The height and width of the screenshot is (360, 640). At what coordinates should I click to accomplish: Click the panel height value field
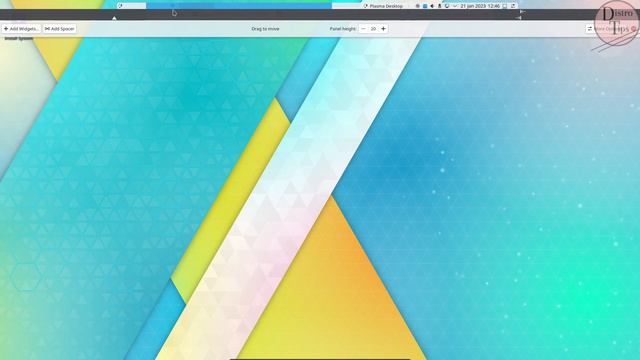click(x=373, y=29)
